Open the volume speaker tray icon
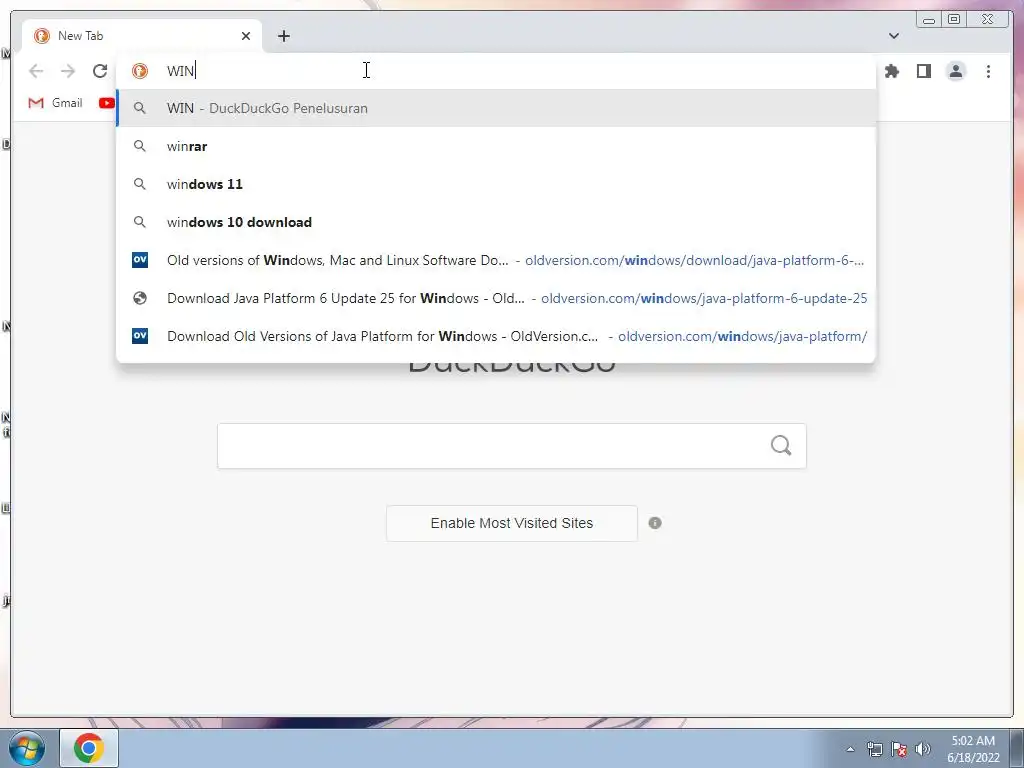This screenshot has width=1024, height=768. pyautogui.click(x=923, y=749)
